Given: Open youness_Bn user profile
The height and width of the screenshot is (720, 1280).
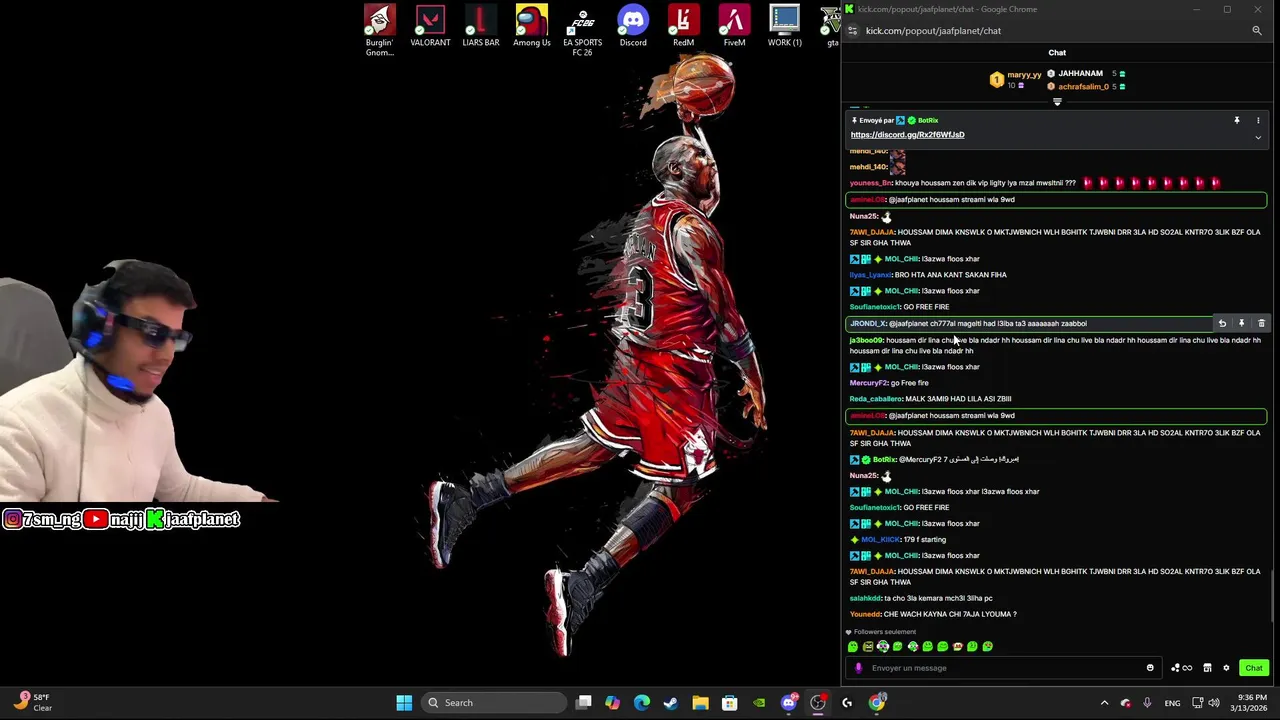Looking at the screenshot, I should 870,183.
